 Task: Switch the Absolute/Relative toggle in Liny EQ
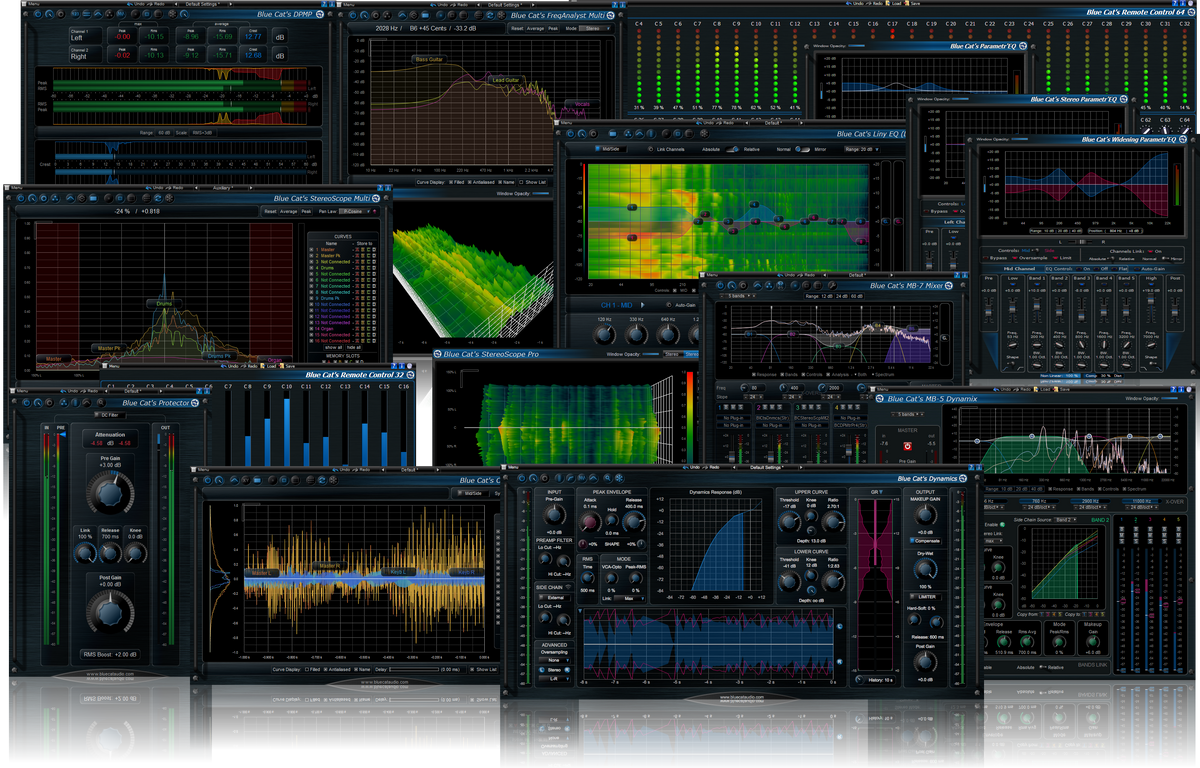pos(732,149)
